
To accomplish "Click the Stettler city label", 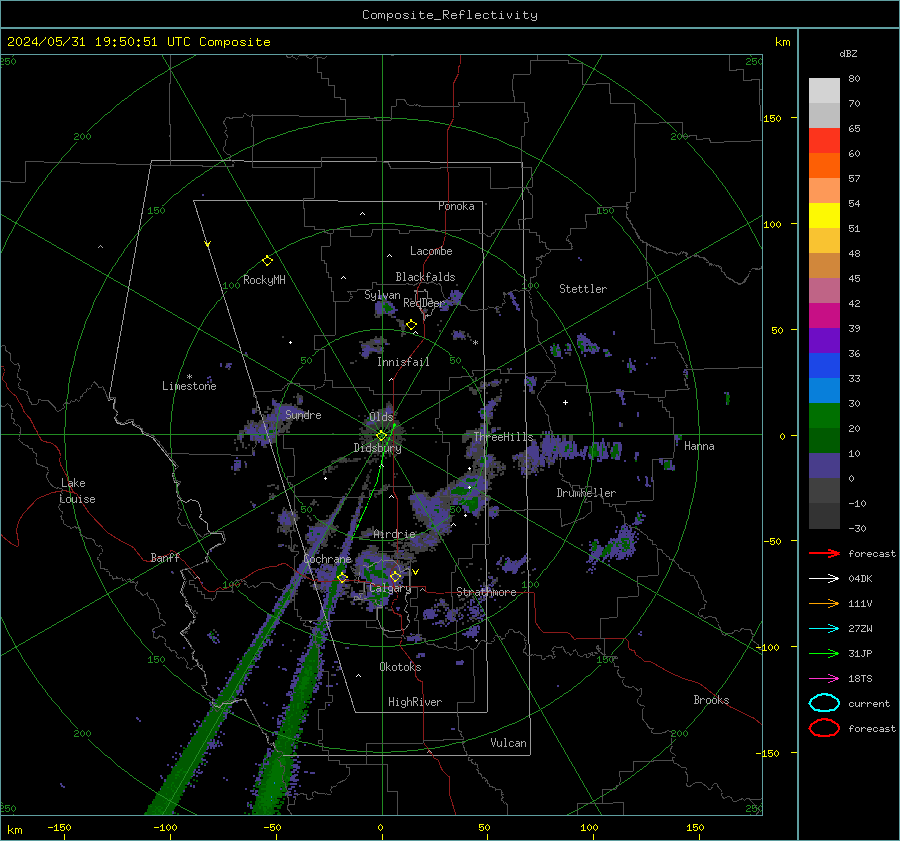I will point(583,289).
